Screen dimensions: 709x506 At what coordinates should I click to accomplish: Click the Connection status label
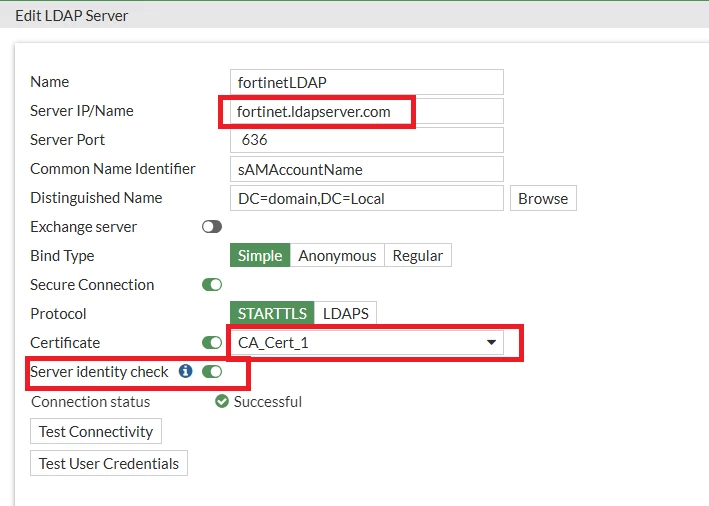coord(90,402)
